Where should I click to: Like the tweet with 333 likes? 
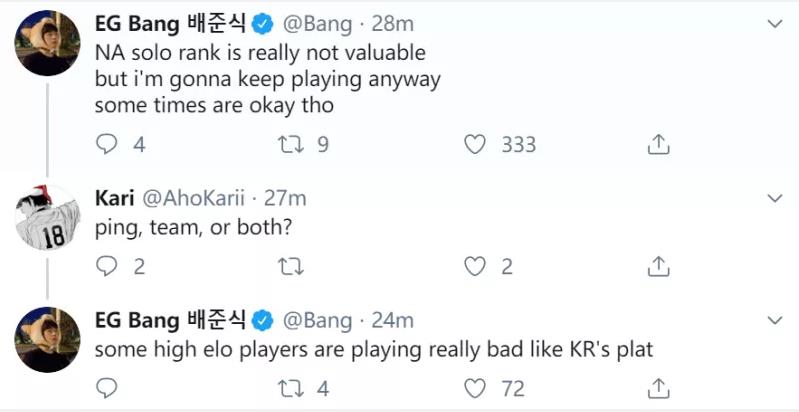click(x=476, y=145)
